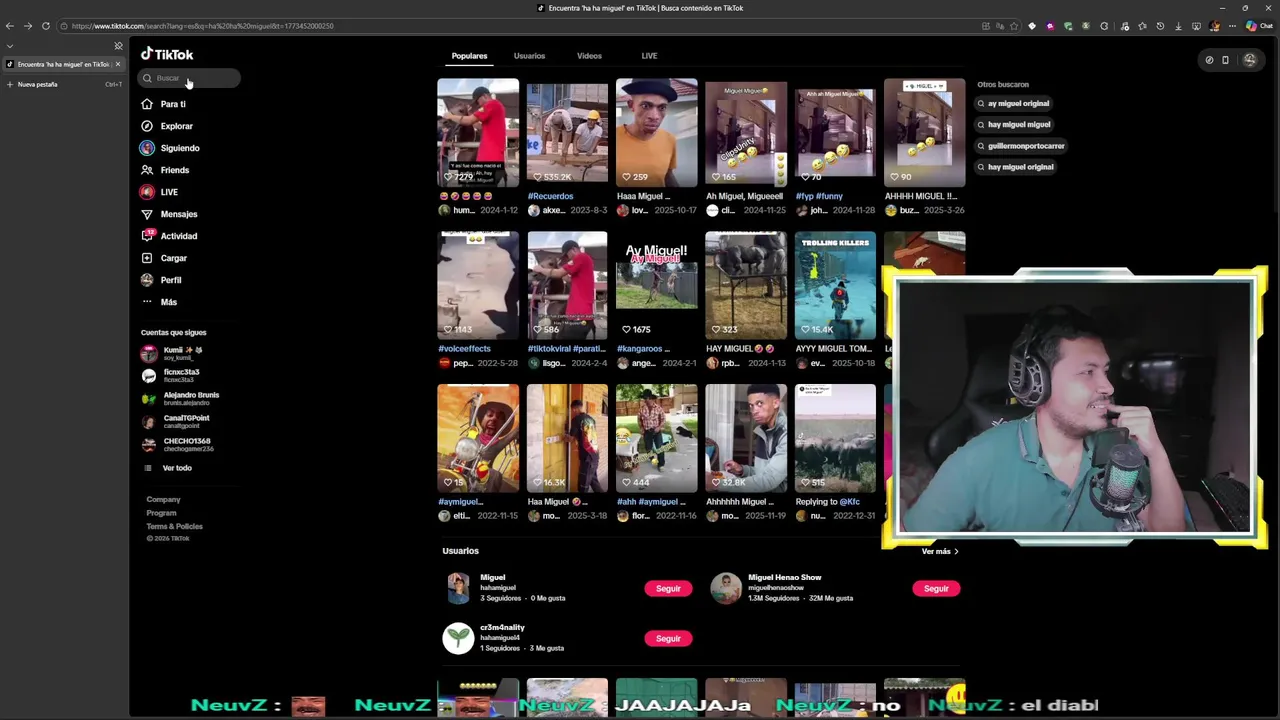Reload the page with the refresh icon

[x=45, y=26]
